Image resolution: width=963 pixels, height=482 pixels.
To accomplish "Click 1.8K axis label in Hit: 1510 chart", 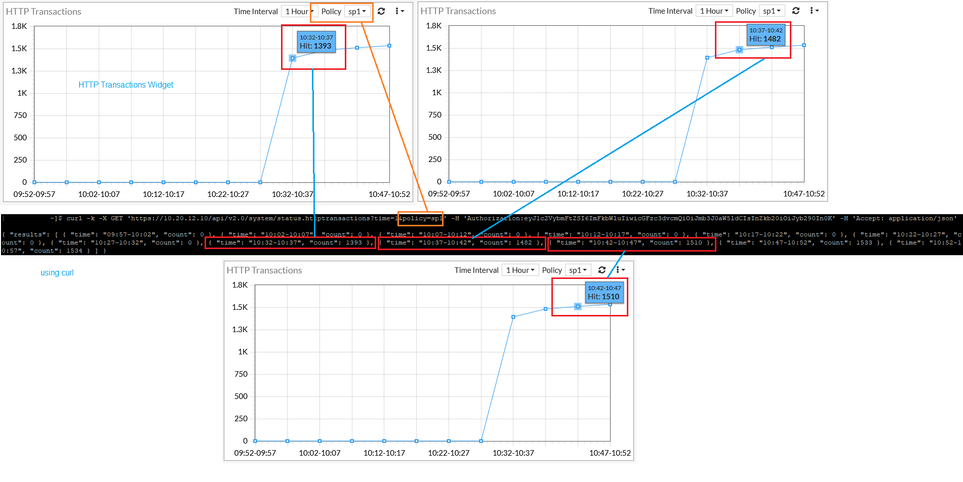I will (x=238, y=286).
